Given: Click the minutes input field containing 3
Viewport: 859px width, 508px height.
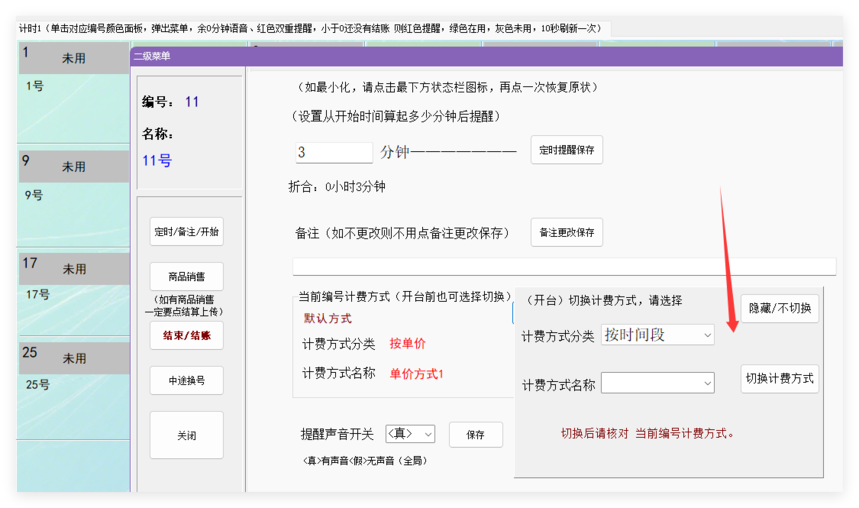Looking at the screenshot, I should pyautogui.click(x=334, y=152).
